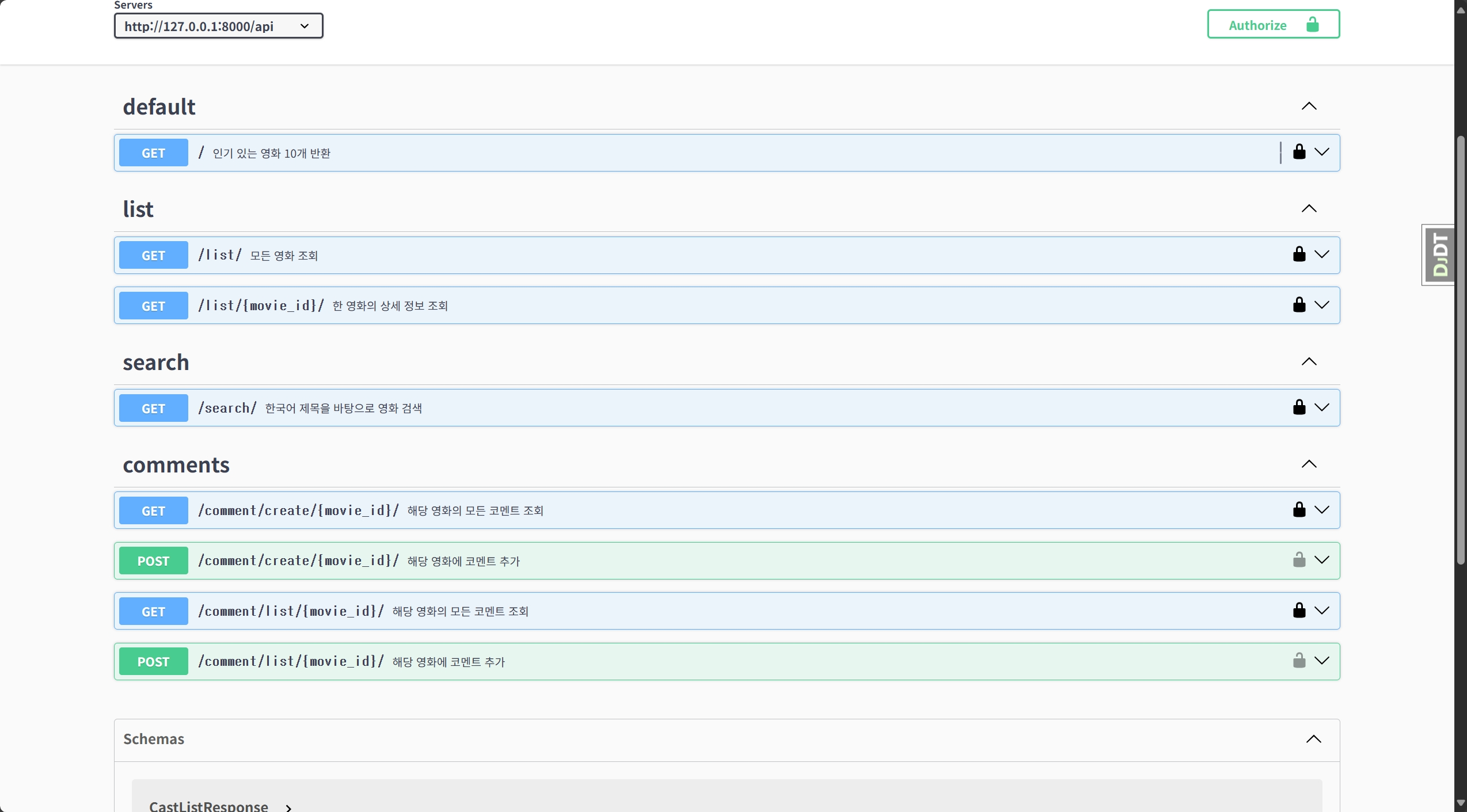Click the /list/{movie_id}/ path link
Screen dimensions: 1467x812
[261, 306]
